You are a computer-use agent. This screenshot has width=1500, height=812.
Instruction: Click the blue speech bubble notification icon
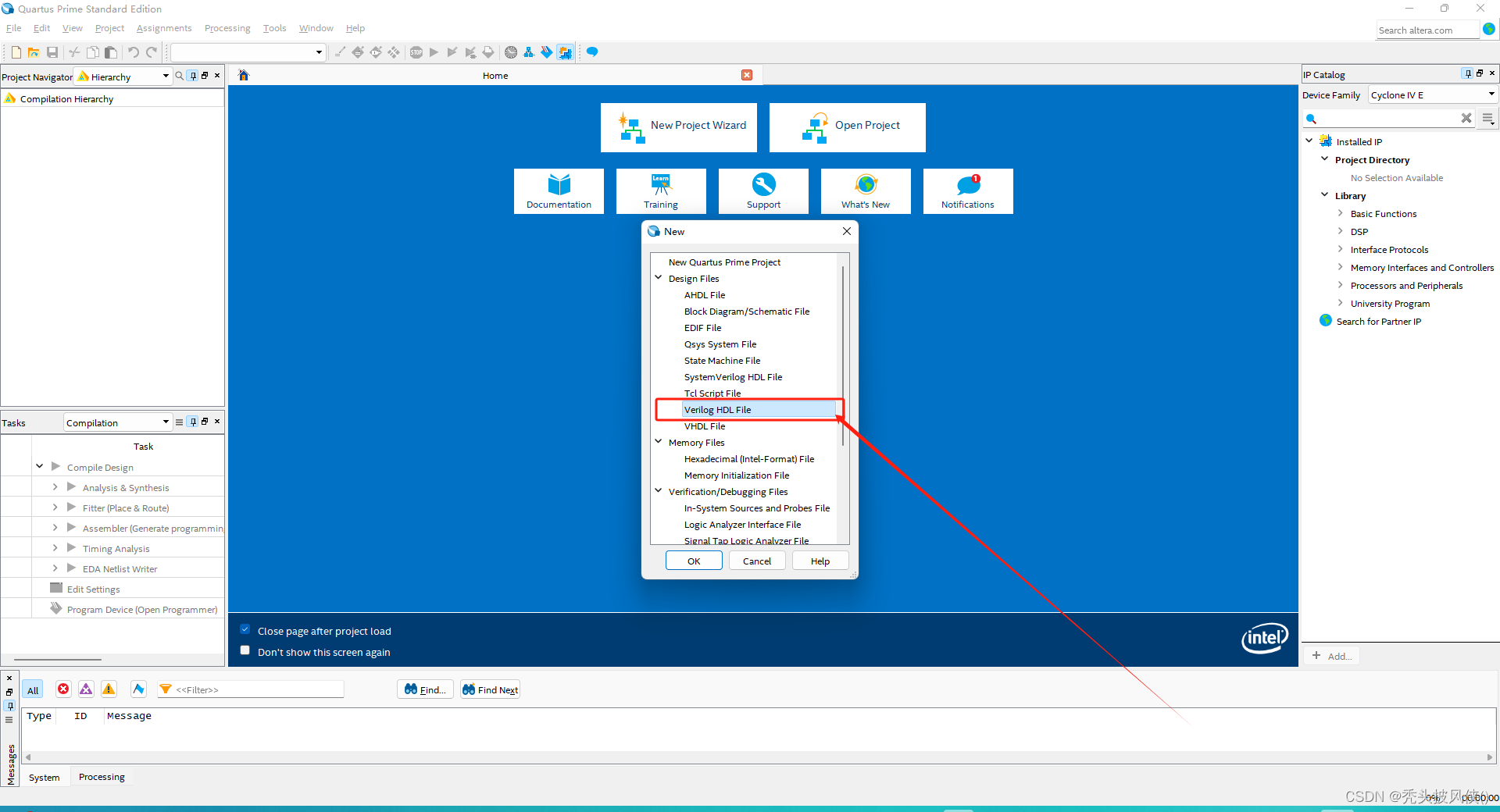coord(592,52)
